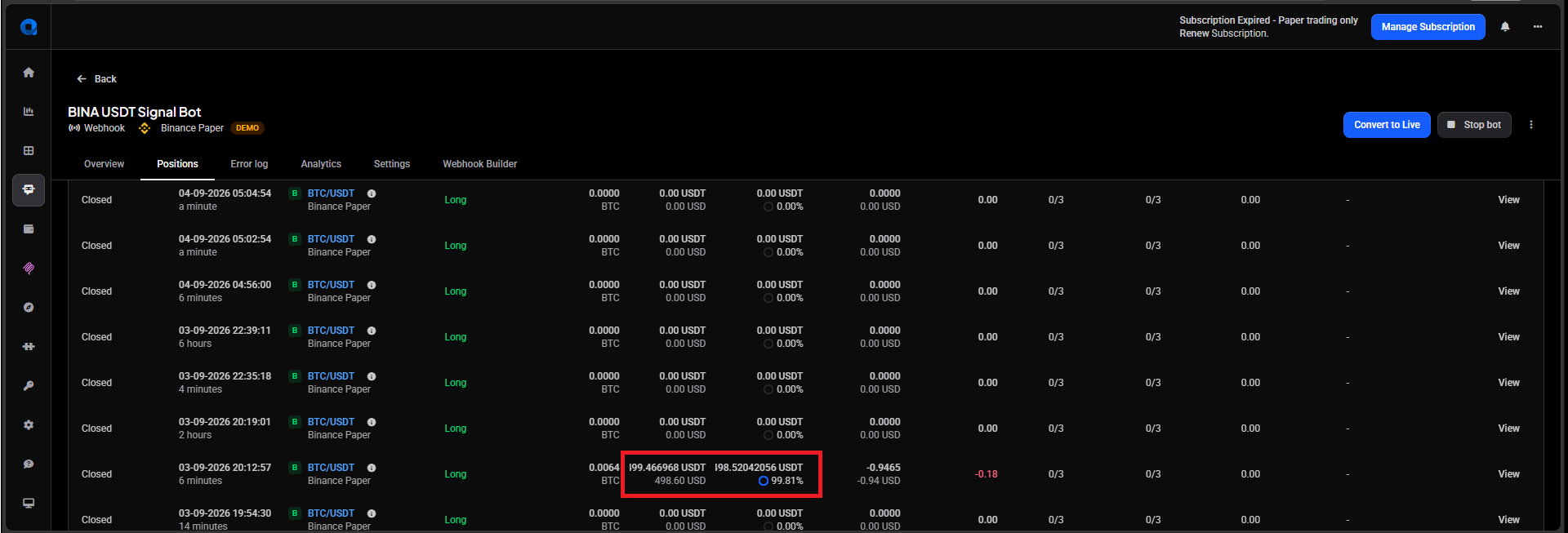Open the settings gear in sidebar
This screenshot has width=1568, height=533.
coord(29,425)
